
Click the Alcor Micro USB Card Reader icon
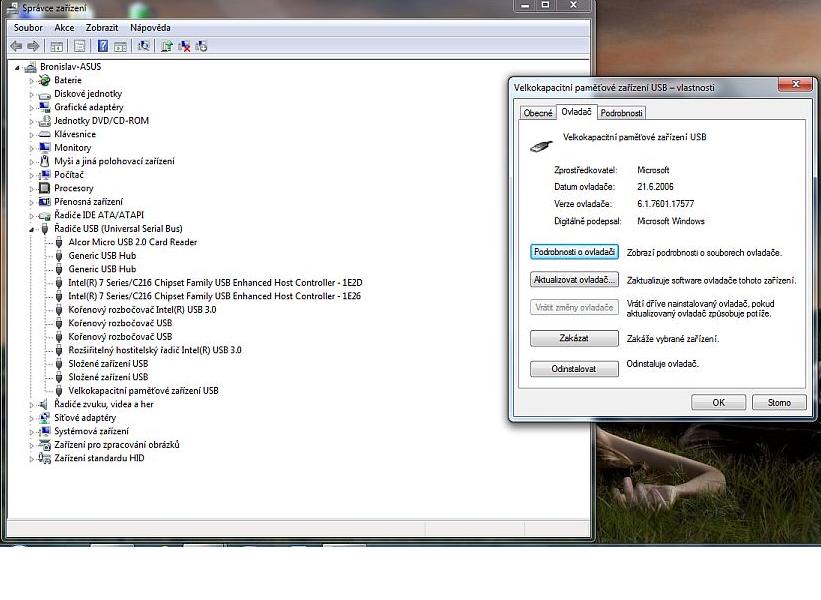tap(59, 242)
